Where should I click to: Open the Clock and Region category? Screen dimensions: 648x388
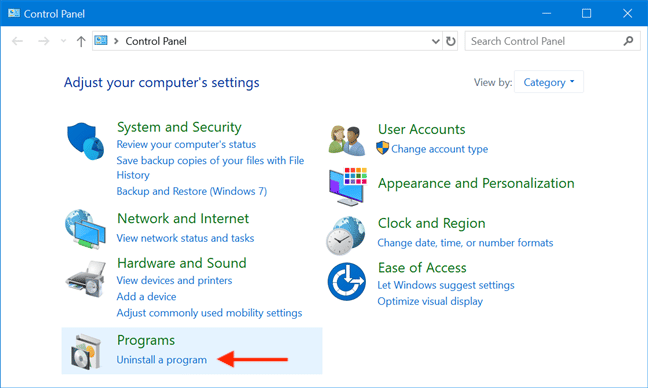pos(431,223)
